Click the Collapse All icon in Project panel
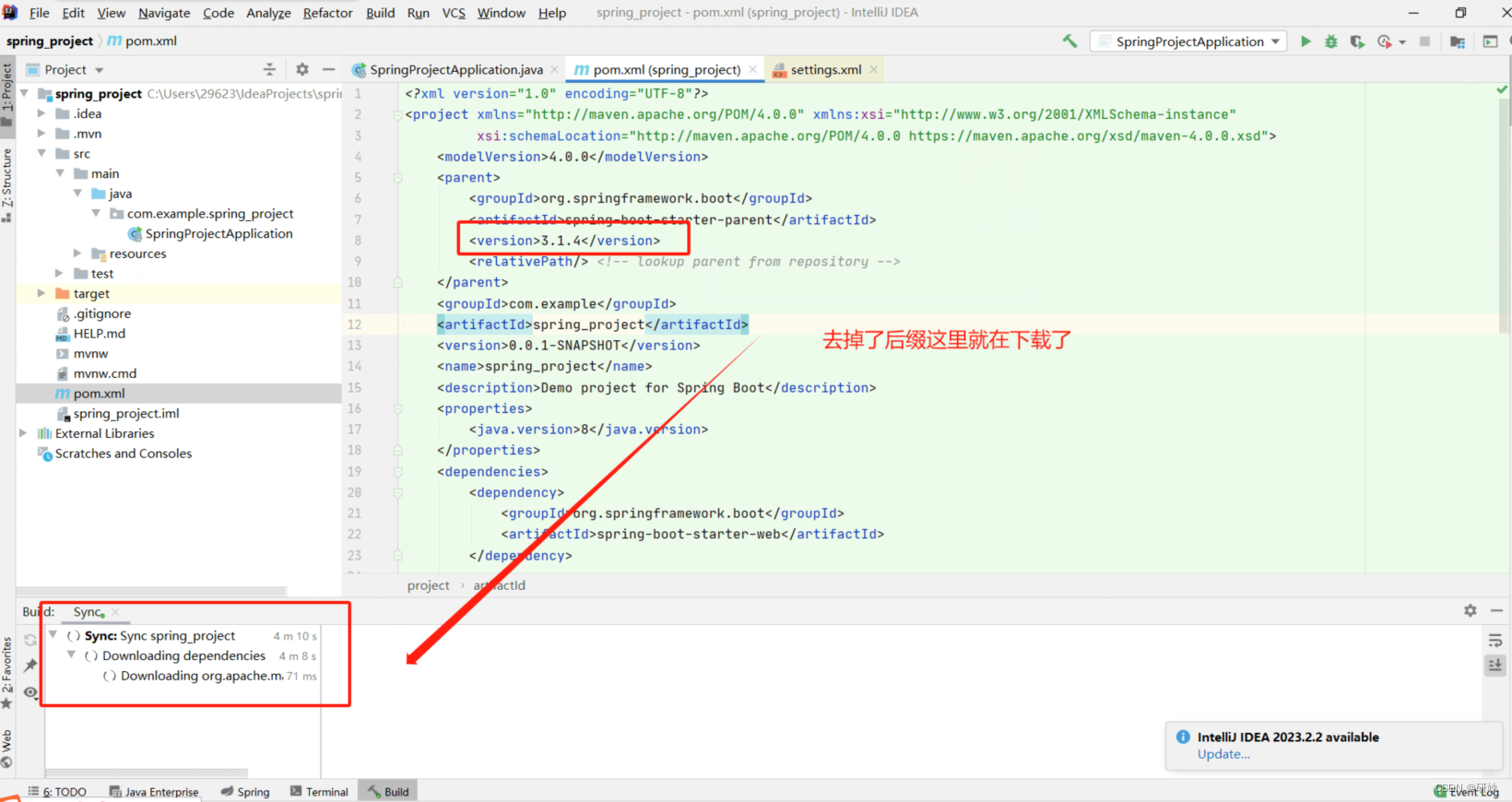 tap(269, 69)
